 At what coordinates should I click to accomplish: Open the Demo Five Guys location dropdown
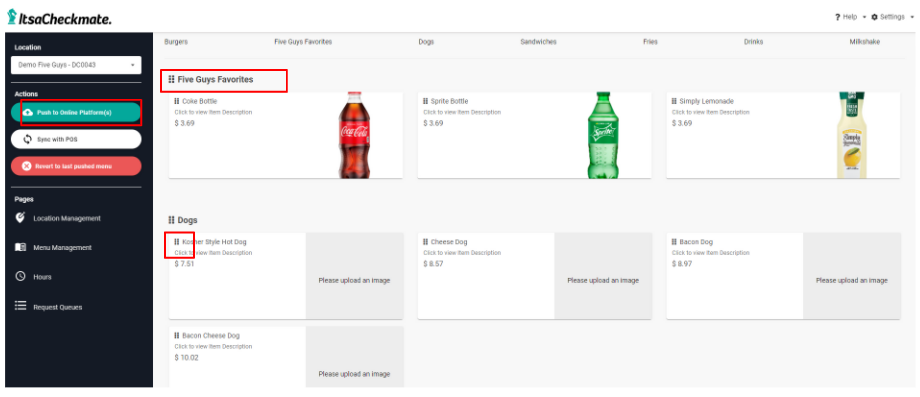coord(76,65)
